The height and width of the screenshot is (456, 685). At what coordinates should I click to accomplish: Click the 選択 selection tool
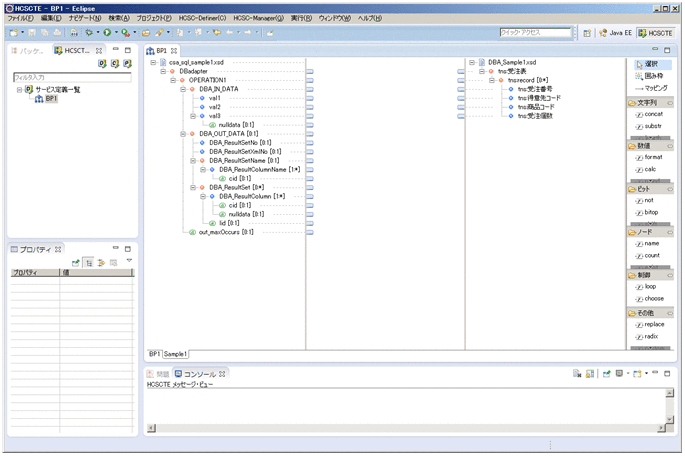[656, 63]
